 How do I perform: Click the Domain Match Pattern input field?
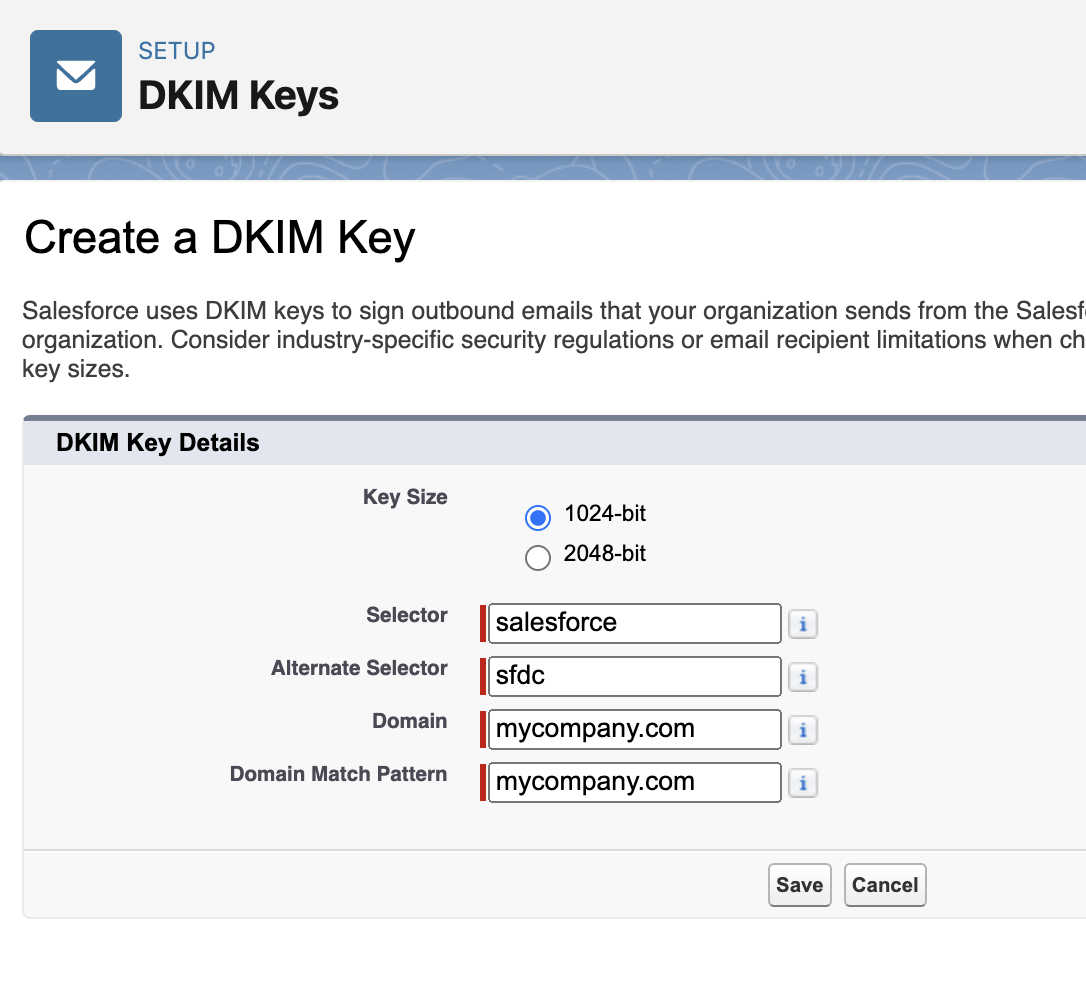[633, 782]
